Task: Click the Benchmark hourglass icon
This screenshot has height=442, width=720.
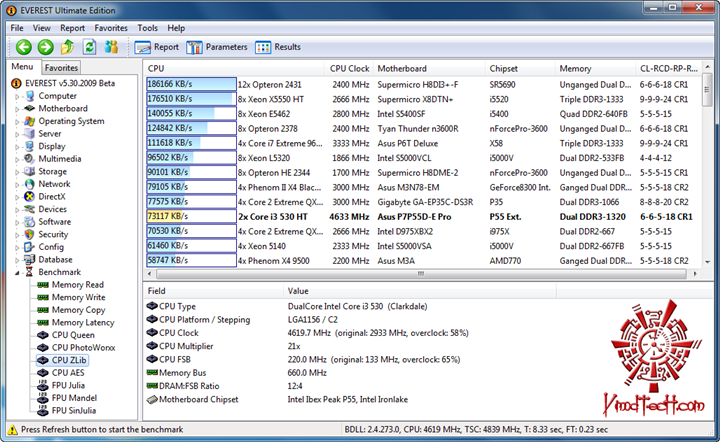Action: click(x=29, y=272)
